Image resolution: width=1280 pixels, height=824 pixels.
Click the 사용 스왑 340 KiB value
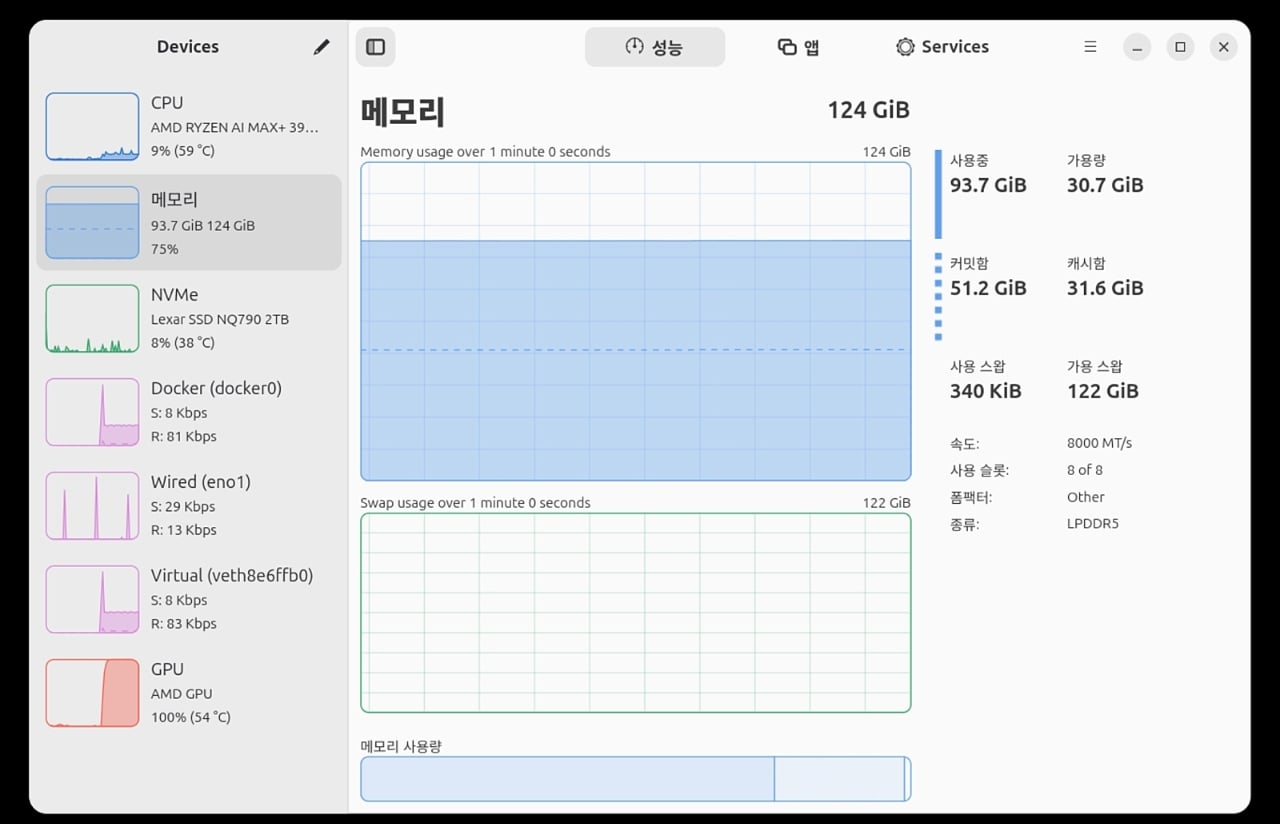click(986, 391)
